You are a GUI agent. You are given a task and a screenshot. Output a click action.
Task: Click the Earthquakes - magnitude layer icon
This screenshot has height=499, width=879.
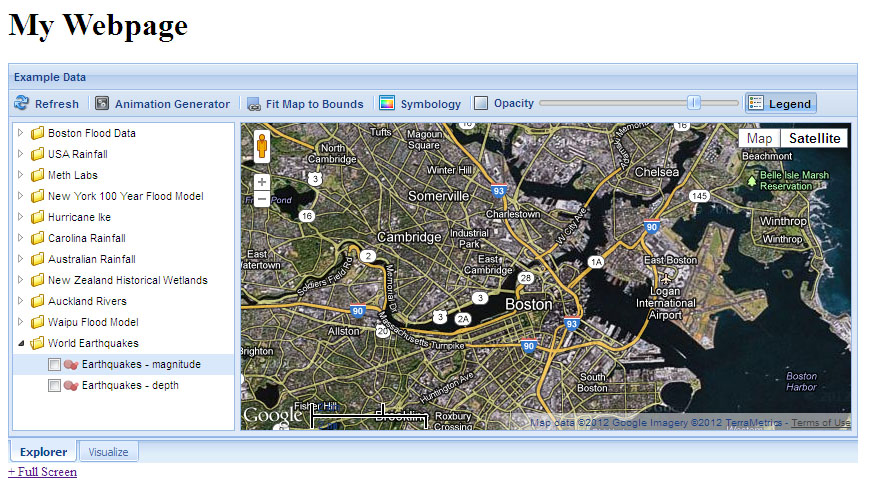click(x=71, y=365)
